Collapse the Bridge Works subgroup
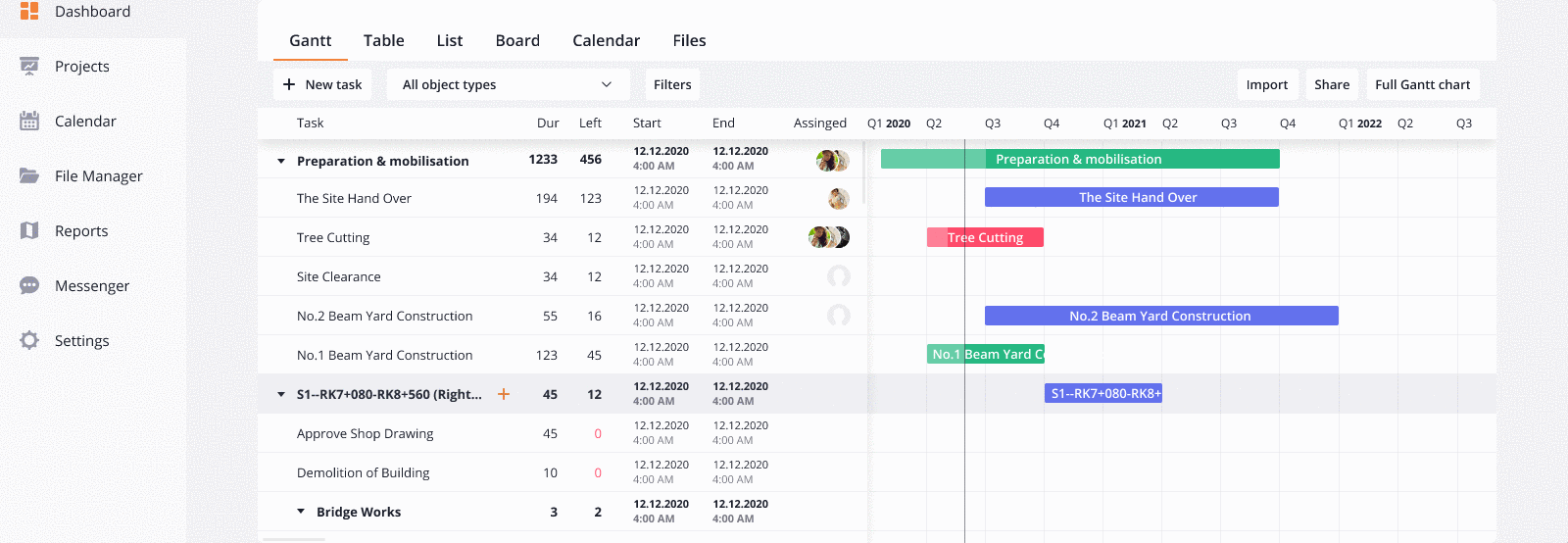The height and width of the screenshot is (543, 1568). (301, 512)
